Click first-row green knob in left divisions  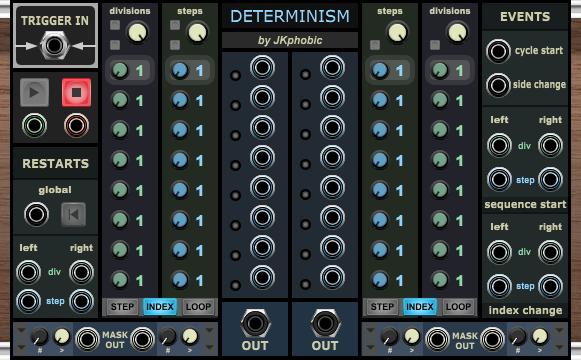[x=120, y=70]
